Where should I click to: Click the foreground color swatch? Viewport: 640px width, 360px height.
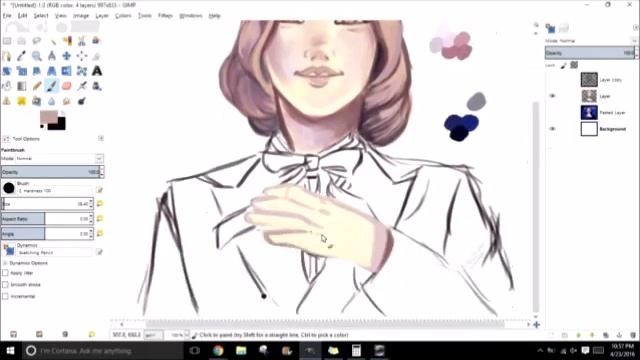pos(49,117)
